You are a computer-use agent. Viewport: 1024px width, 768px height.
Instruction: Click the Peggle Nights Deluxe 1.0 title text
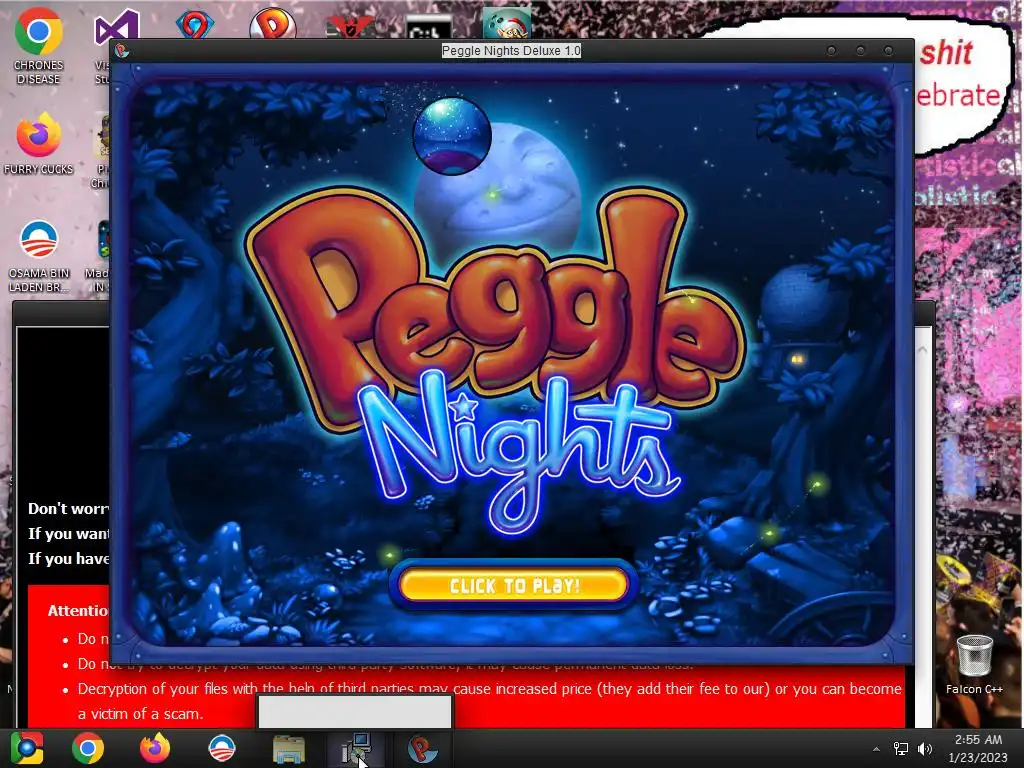(511, 51)
